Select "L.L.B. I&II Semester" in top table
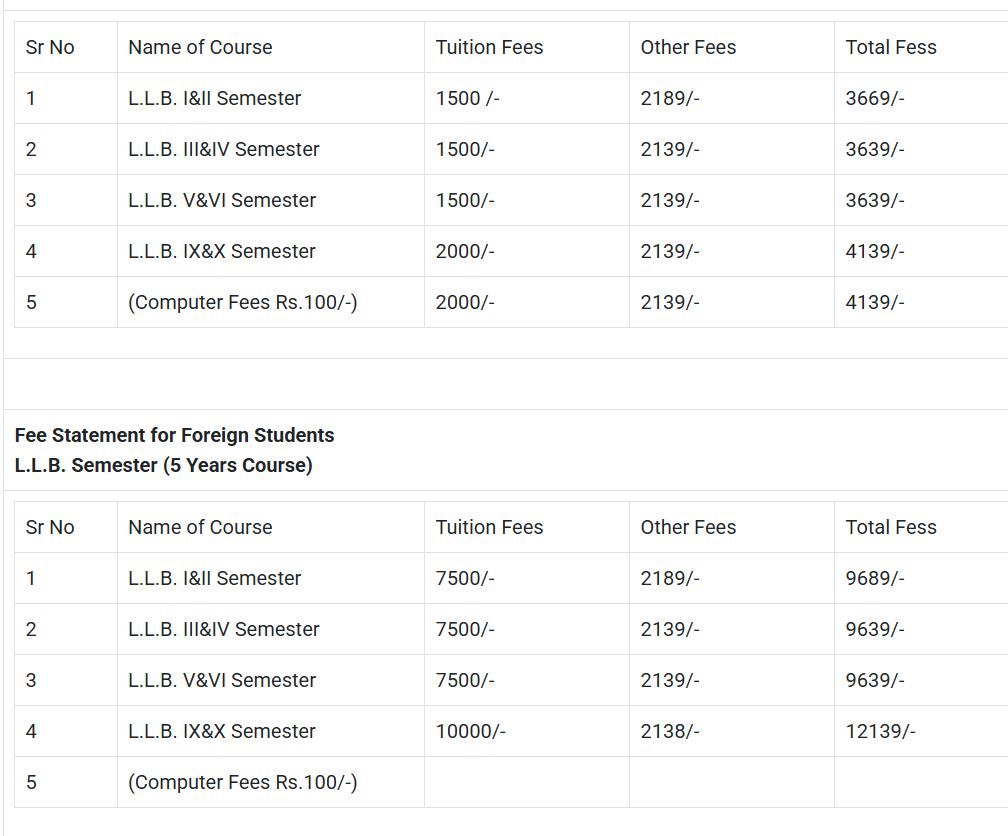 [214, 98]
